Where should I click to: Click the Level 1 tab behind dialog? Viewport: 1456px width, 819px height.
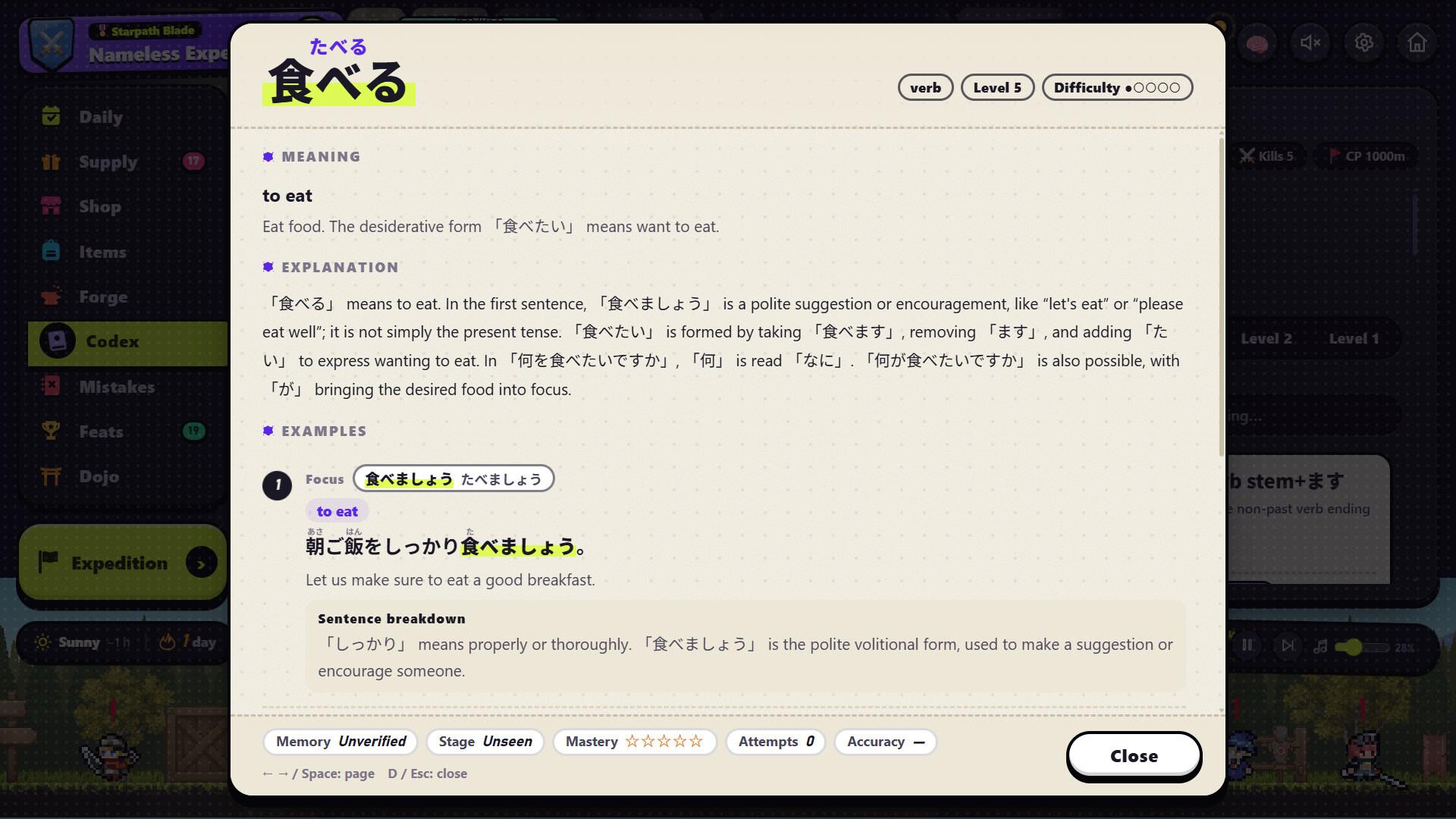tap(1354, 339)
